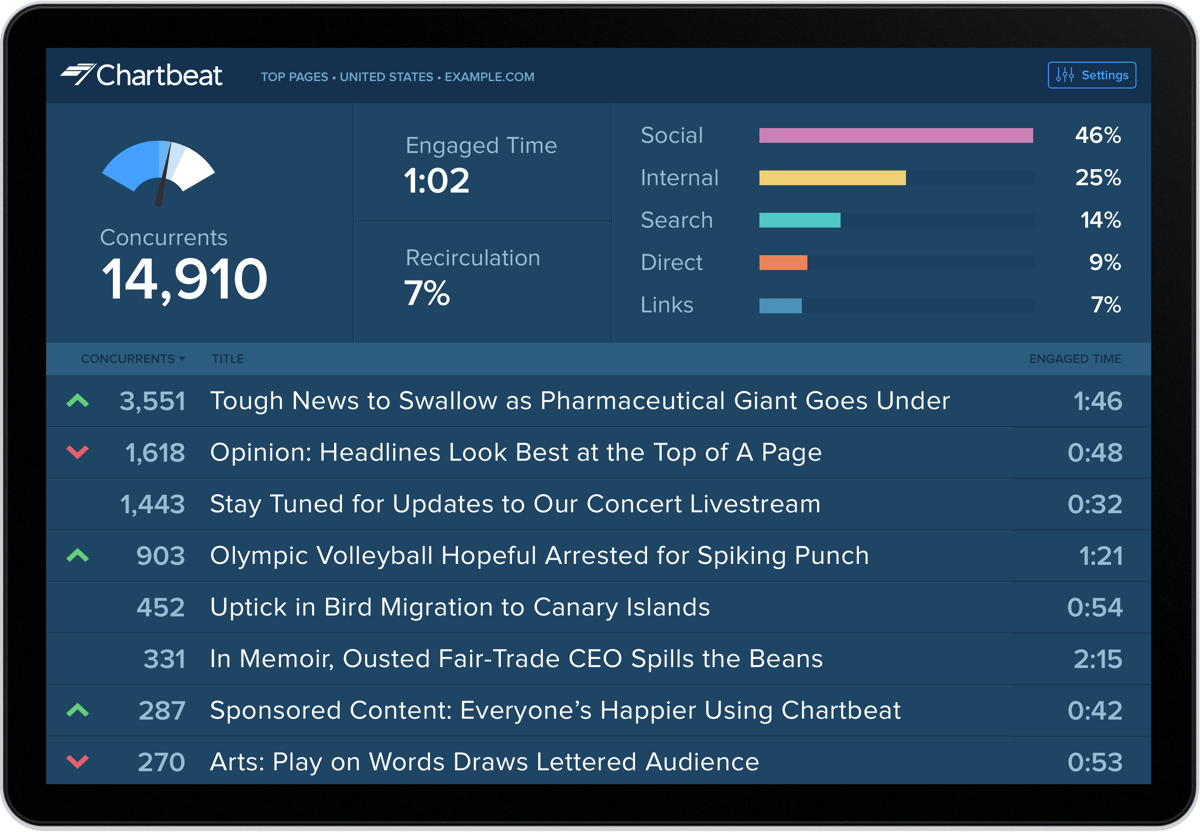The image size is (1200, 832).
Task: Click the sliders icon inside the Settings button
Action: coord(1064,74)
